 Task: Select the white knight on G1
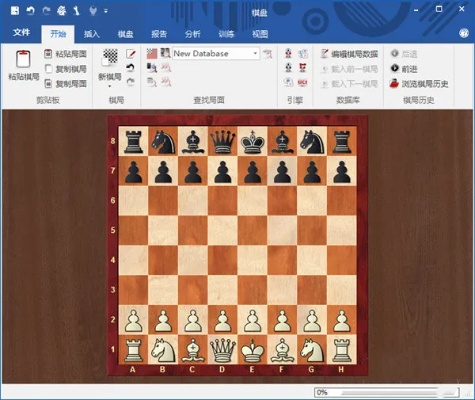[x=312, y=350]
